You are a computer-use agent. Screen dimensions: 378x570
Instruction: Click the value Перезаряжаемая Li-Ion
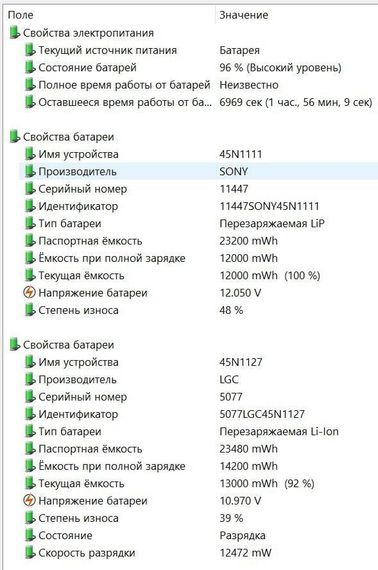click(279, 431)
